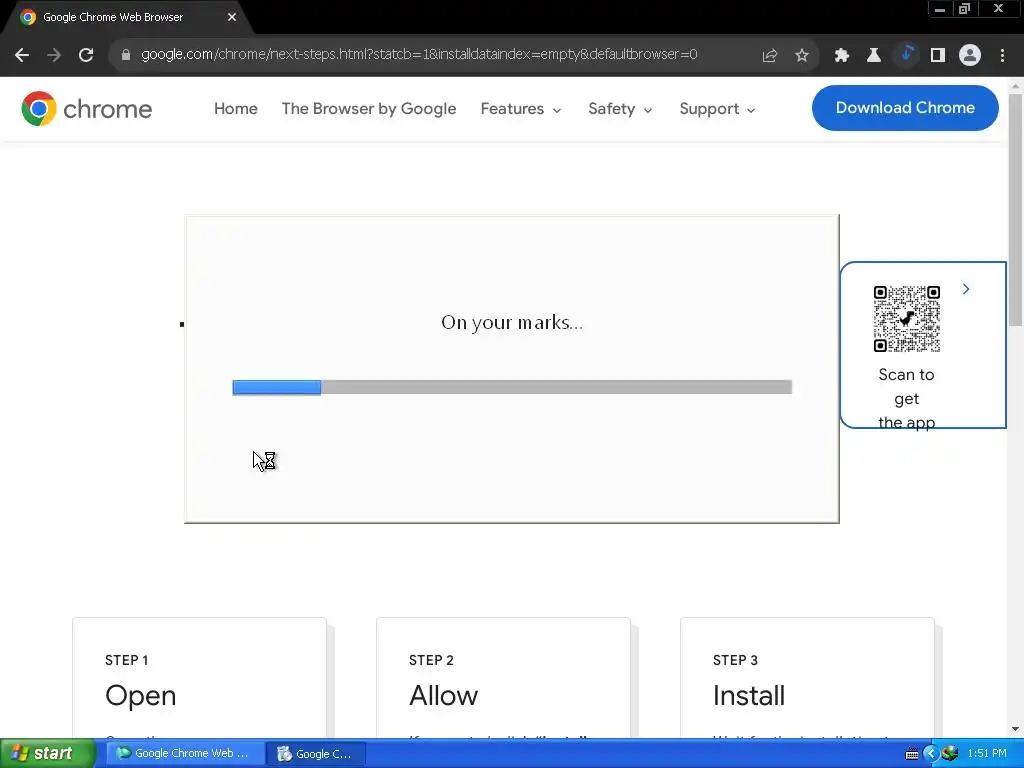Image resolution: width=1024 pixels, height=768 pixels.
Task: Open the profile avatar menu
Action: (970, 55)
